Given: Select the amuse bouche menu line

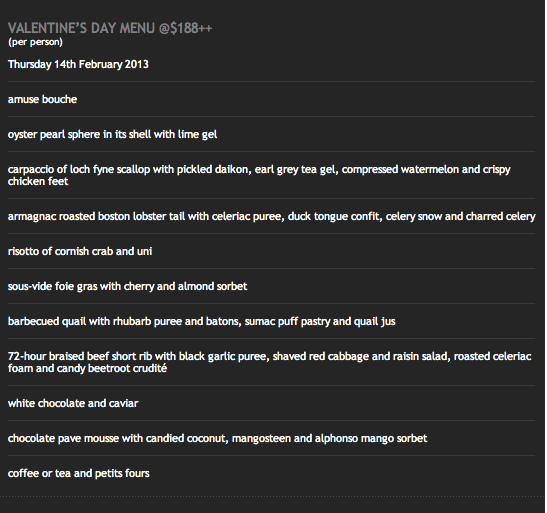Looking at the screenshot, I should pyautogui.click(x=42, y=99).
